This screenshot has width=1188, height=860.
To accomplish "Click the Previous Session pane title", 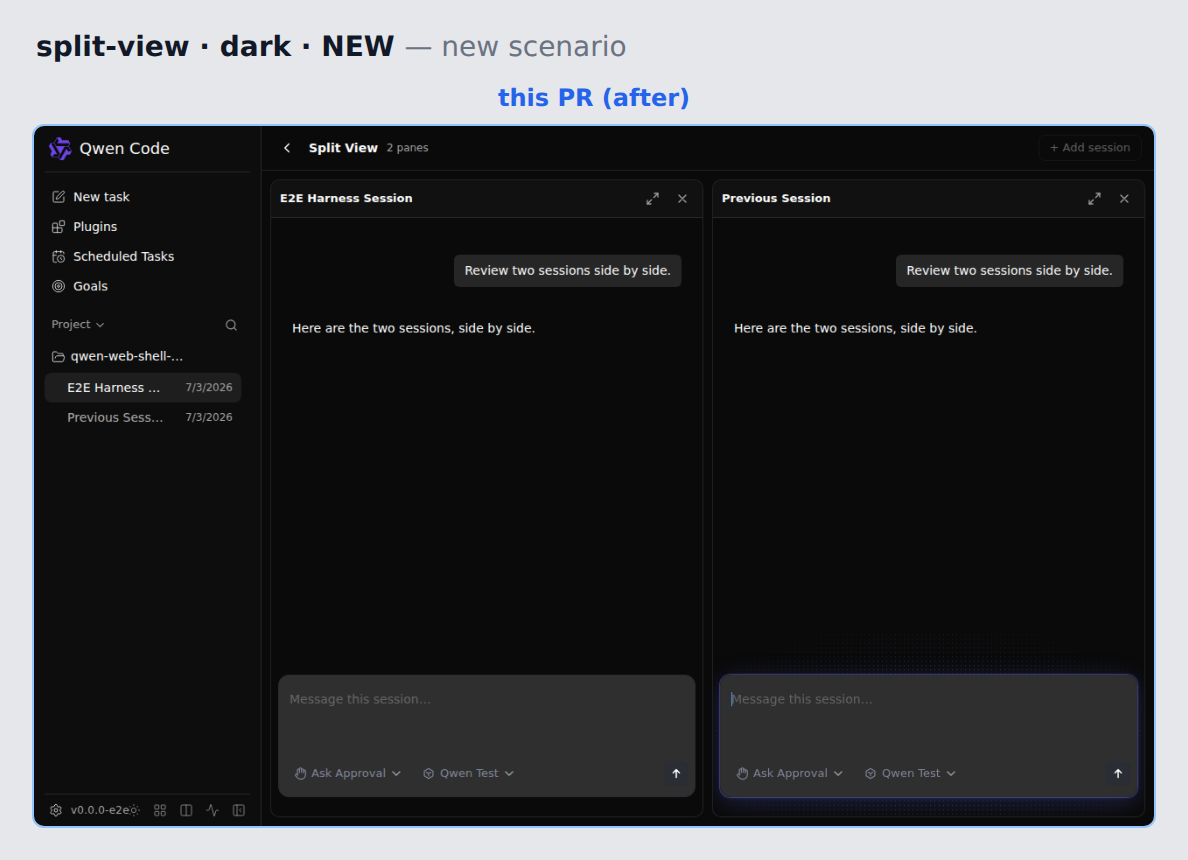I will click(x=776, y=199).
